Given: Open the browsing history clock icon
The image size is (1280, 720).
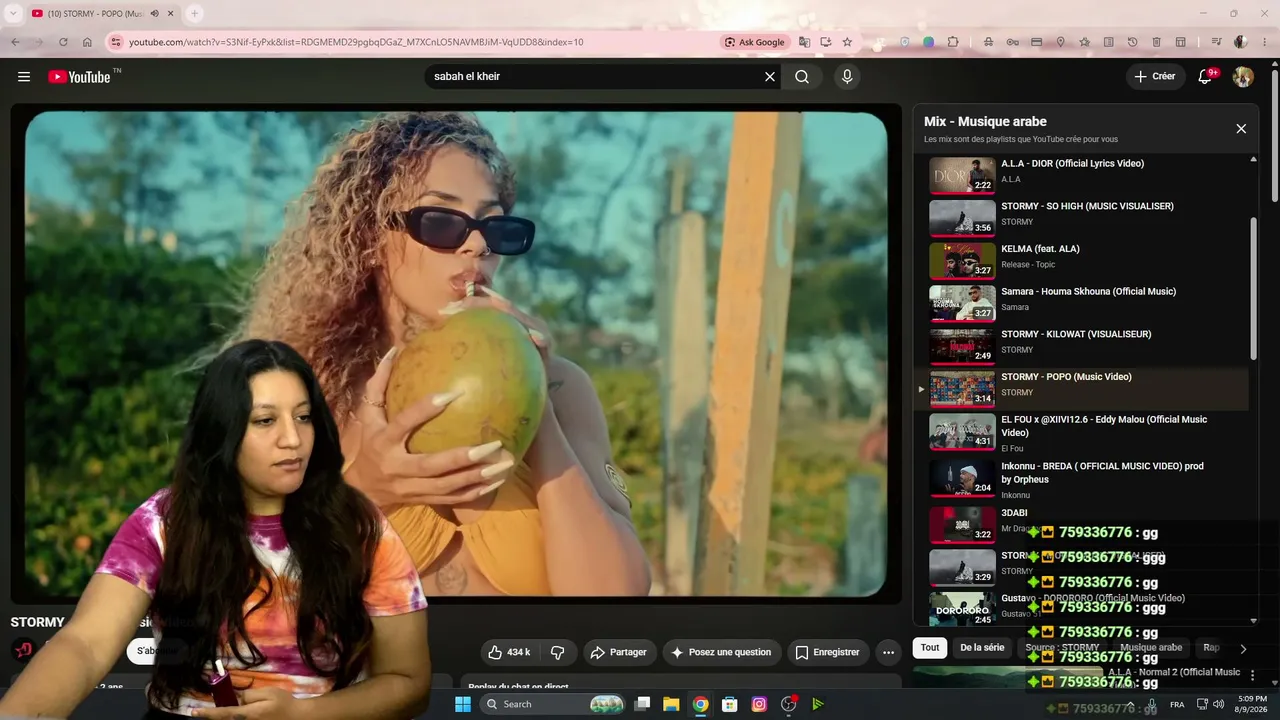Looking at the screenshot, I should pyautogui.click(x=1133, y=42).
